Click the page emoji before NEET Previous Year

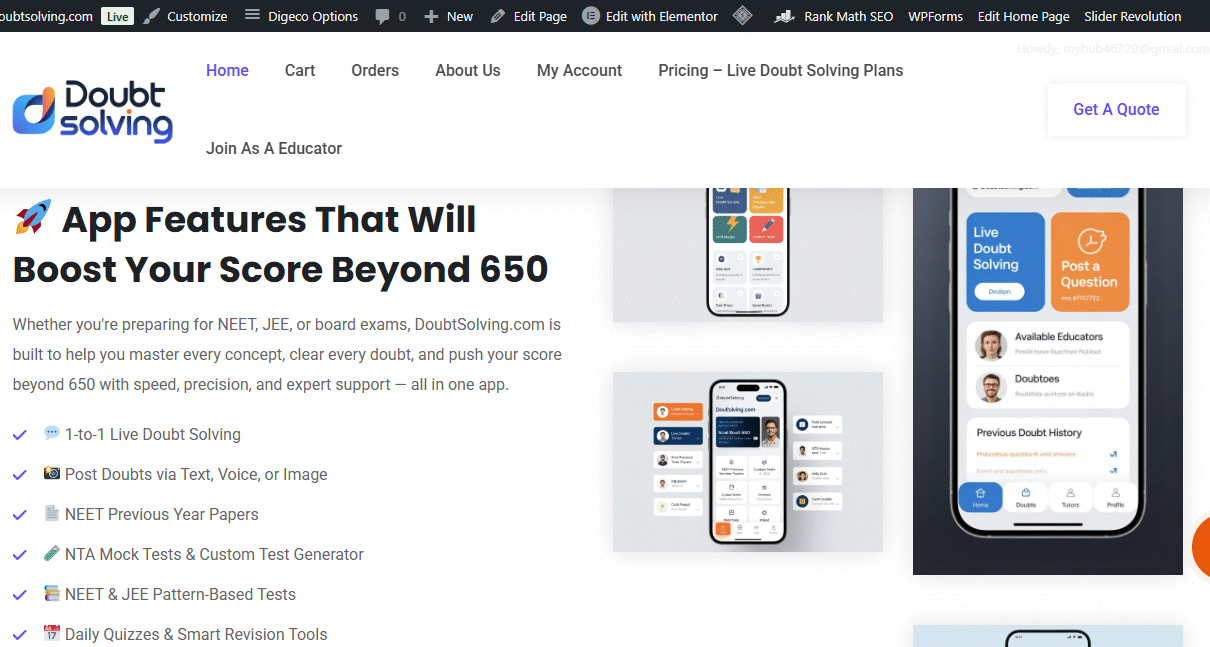[52, 513]
